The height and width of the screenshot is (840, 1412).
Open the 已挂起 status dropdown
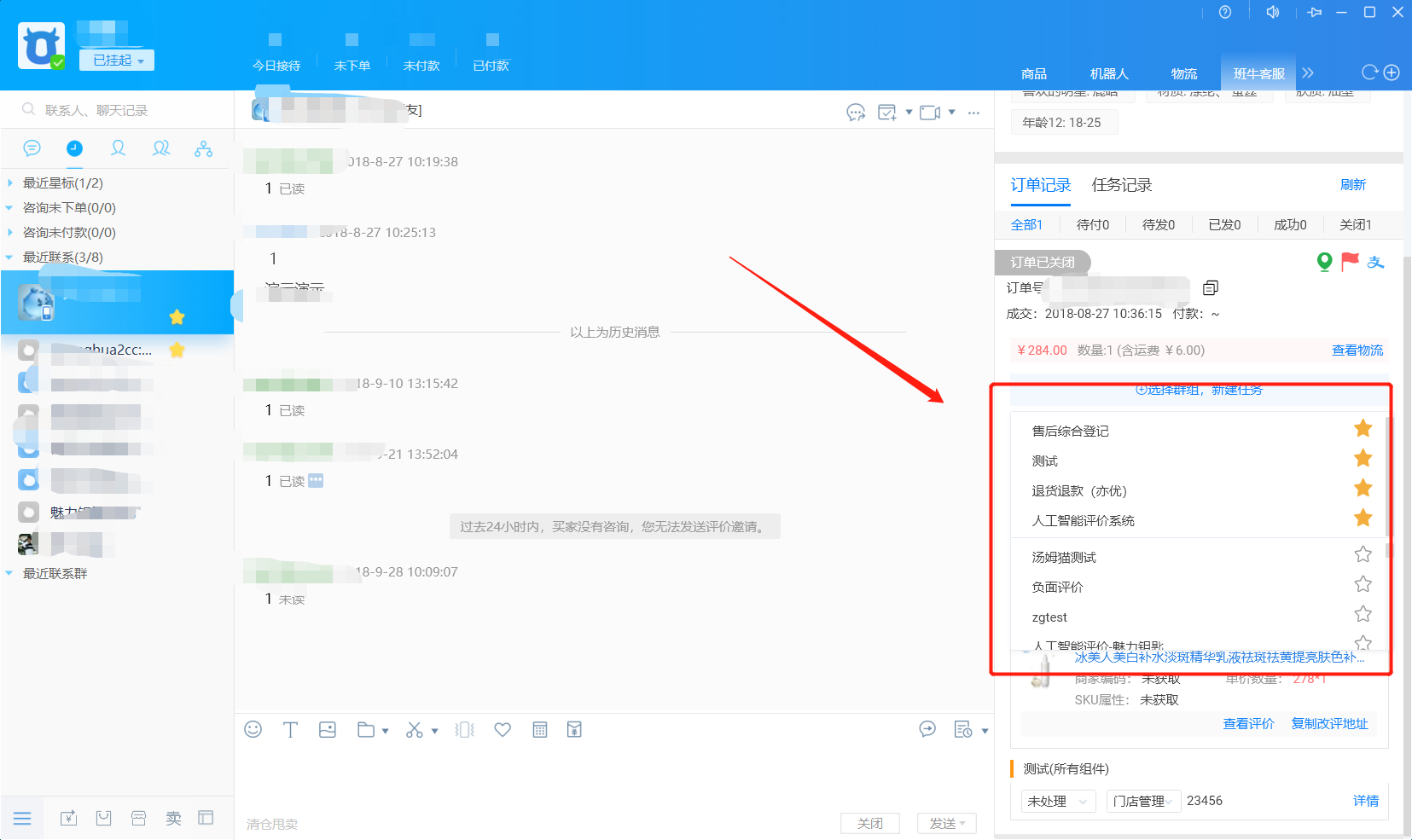pyautogui.click(x=117, y=61)
